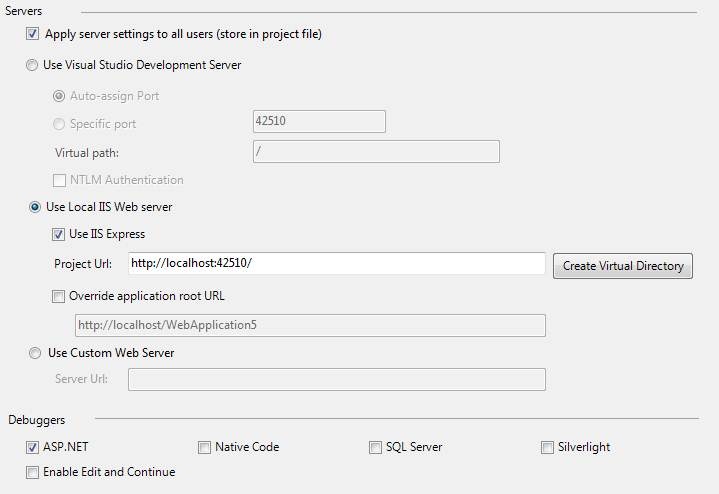719x494 pixels.
Task: Select 'Use Visual Studio Development Server' radio button
Action: (x=35, y=65)
